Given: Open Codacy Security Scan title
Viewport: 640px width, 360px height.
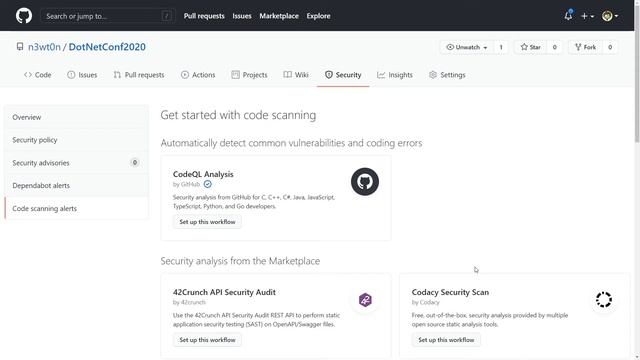Looking at the screenshot, I should 450,292.
